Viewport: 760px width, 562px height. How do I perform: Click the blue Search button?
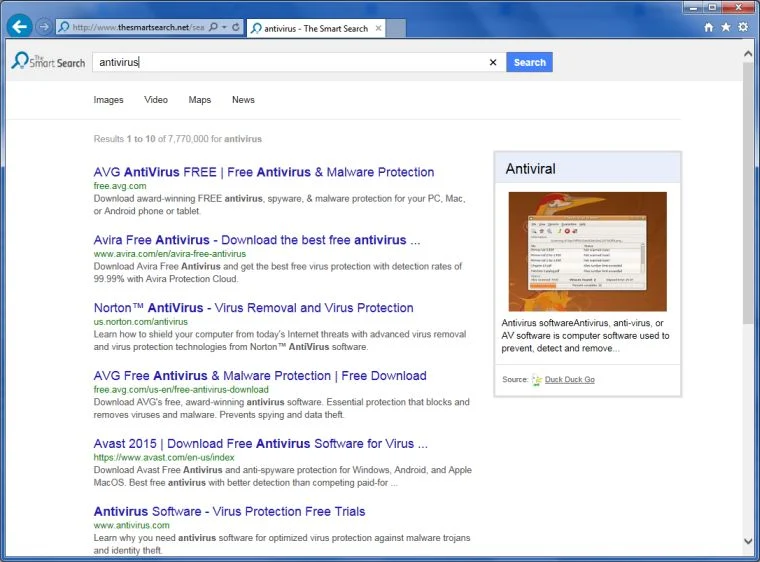(529, 62)
